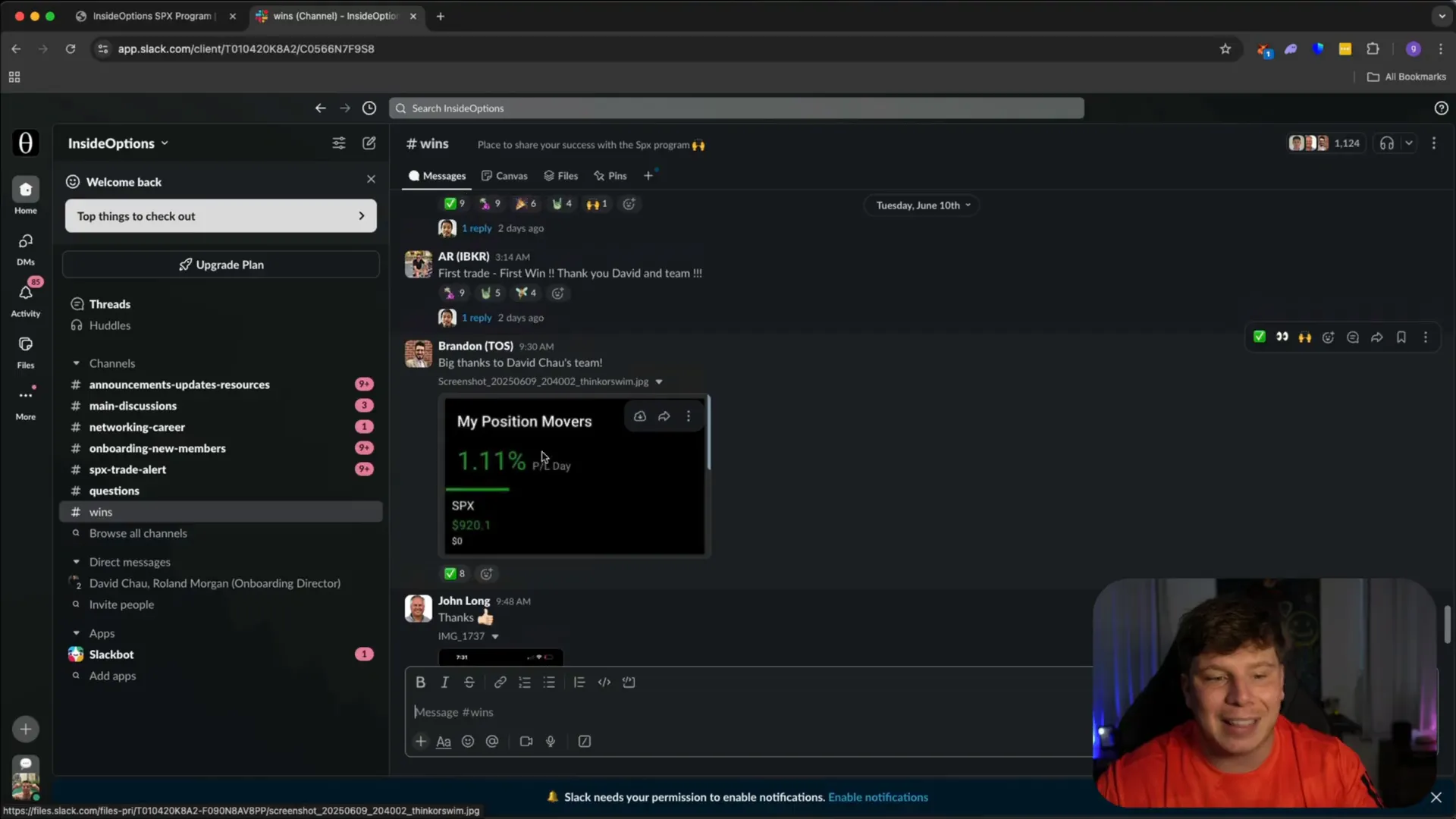
Task: Toggle party popper reaction with count 6
Action: click(x=526, y=204)
